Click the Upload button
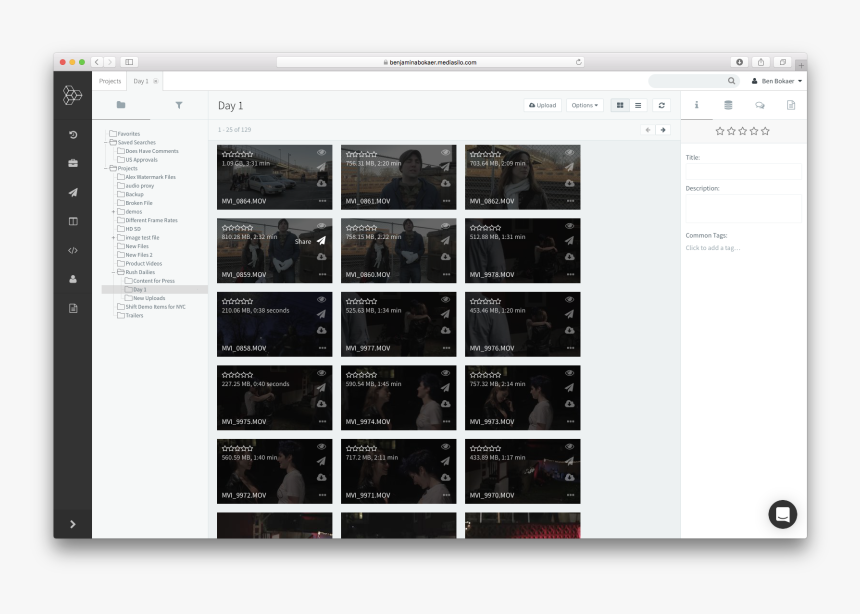Screen dimensions: 860x614 542,105
